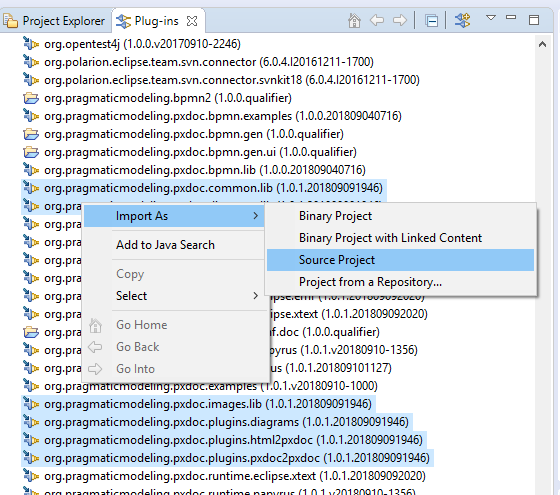The width and height of the screenshot is (560, 495).
Task: Expand the Import As submenu arrow
Action: pos(255,216)
